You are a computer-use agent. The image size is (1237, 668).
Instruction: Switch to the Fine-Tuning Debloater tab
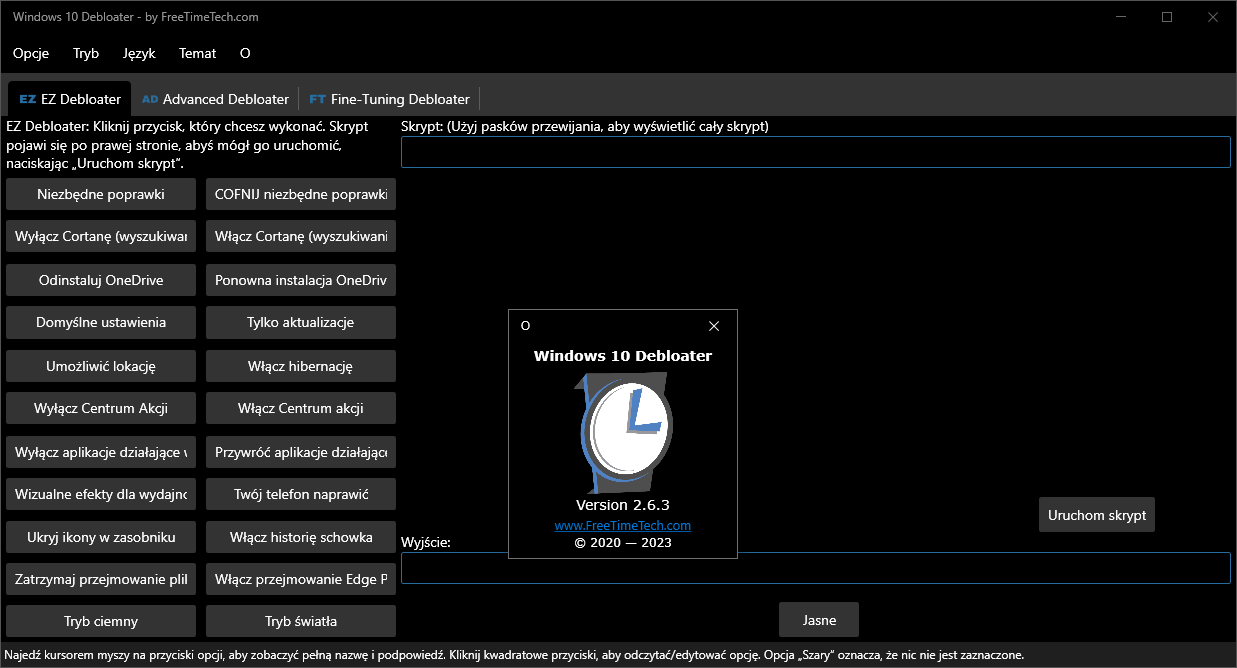389,99
